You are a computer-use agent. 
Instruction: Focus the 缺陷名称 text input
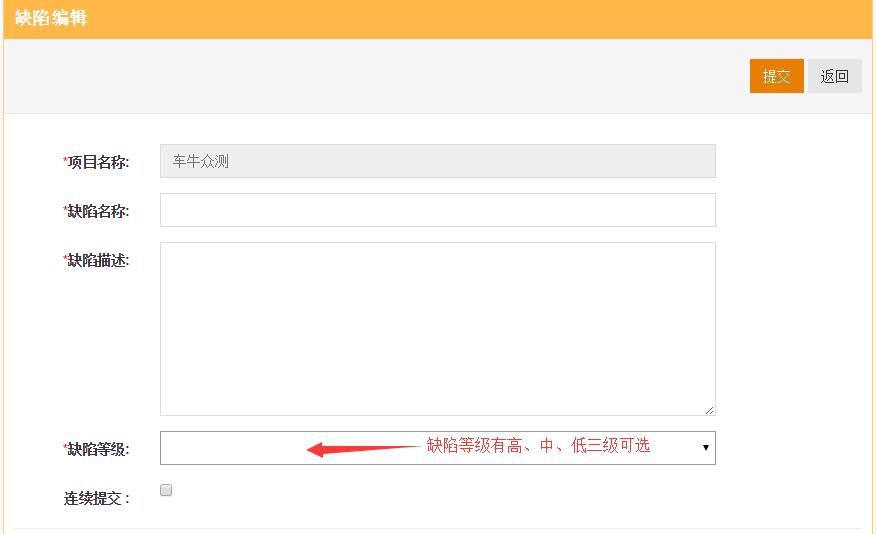coord(437,210)
